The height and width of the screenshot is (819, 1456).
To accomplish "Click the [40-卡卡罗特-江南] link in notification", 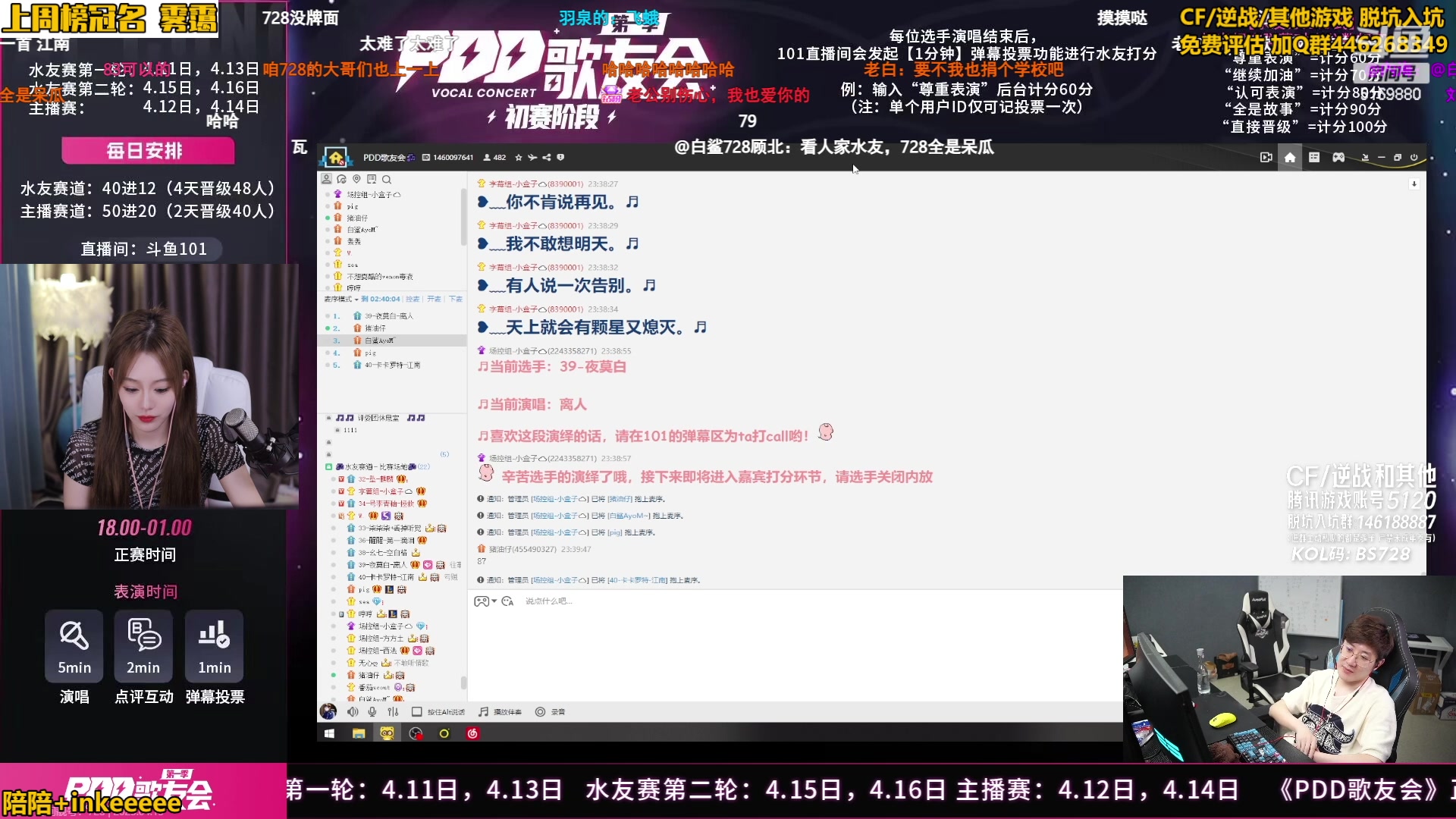I will coord(637,580).
